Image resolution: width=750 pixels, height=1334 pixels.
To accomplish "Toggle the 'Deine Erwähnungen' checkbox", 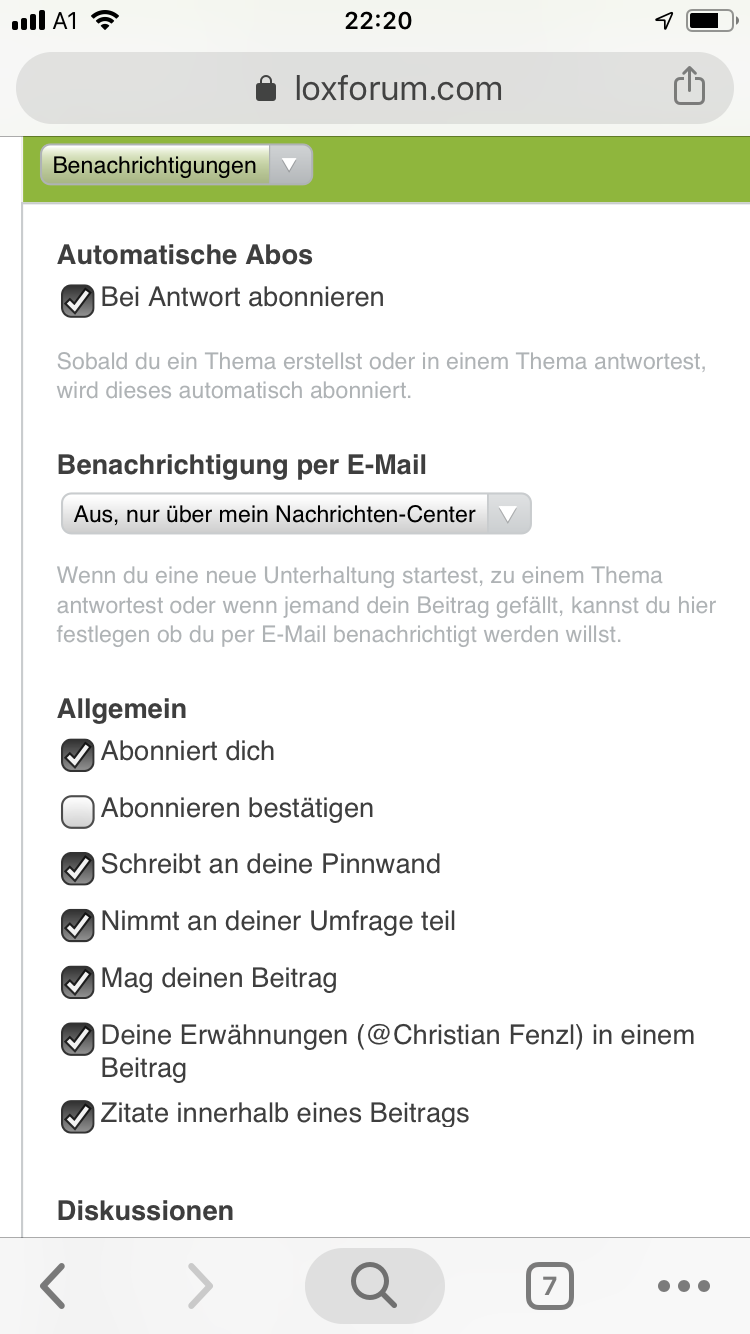I will pyautogui.click(x=78, y=1039).
